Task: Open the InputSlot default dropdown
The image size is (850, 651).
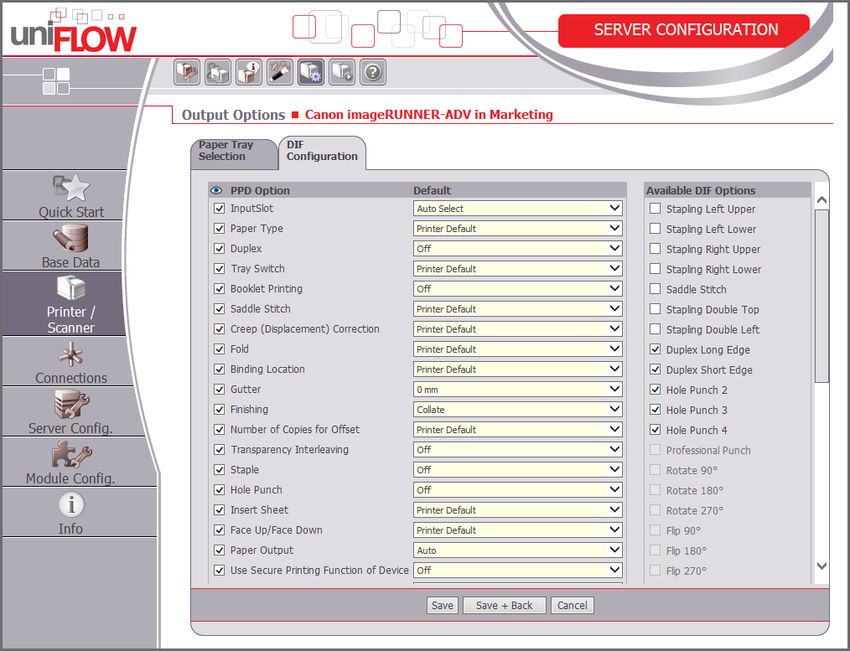Action: pos(518,209)
